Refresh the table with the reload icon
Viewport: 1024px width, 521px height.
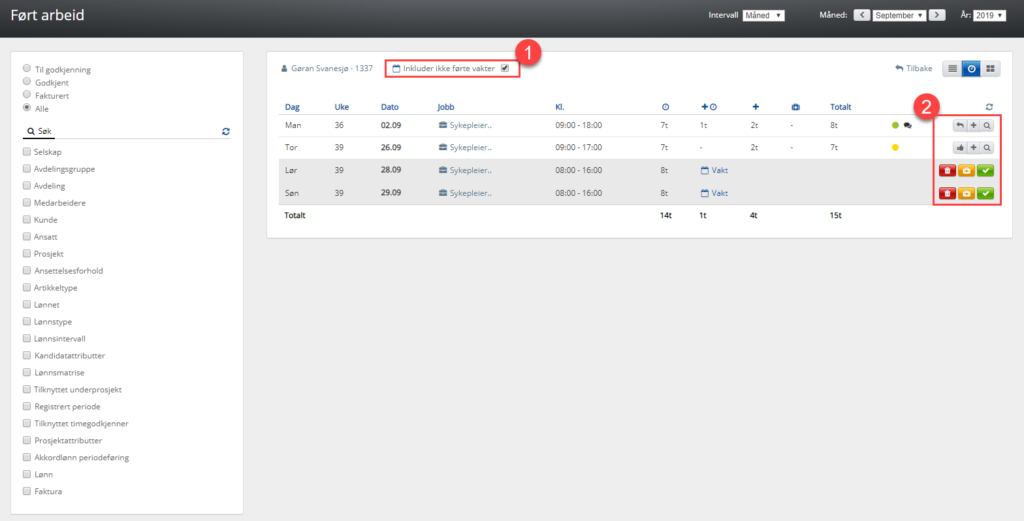click(989, 107)
